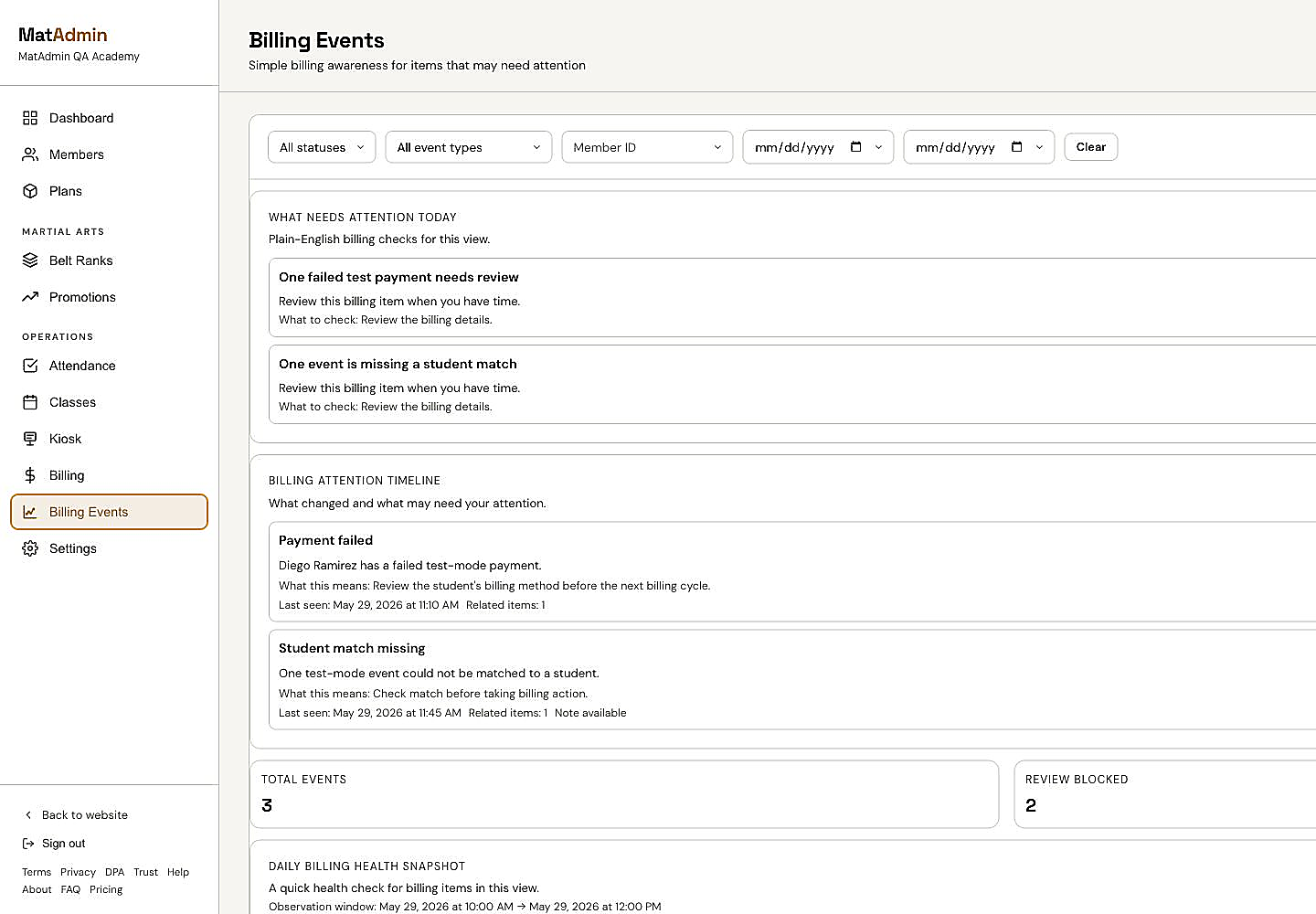Click the Dashboard grid icon
The height and width of the screenshot is (914, 1316).
click(x=30, y=118)
